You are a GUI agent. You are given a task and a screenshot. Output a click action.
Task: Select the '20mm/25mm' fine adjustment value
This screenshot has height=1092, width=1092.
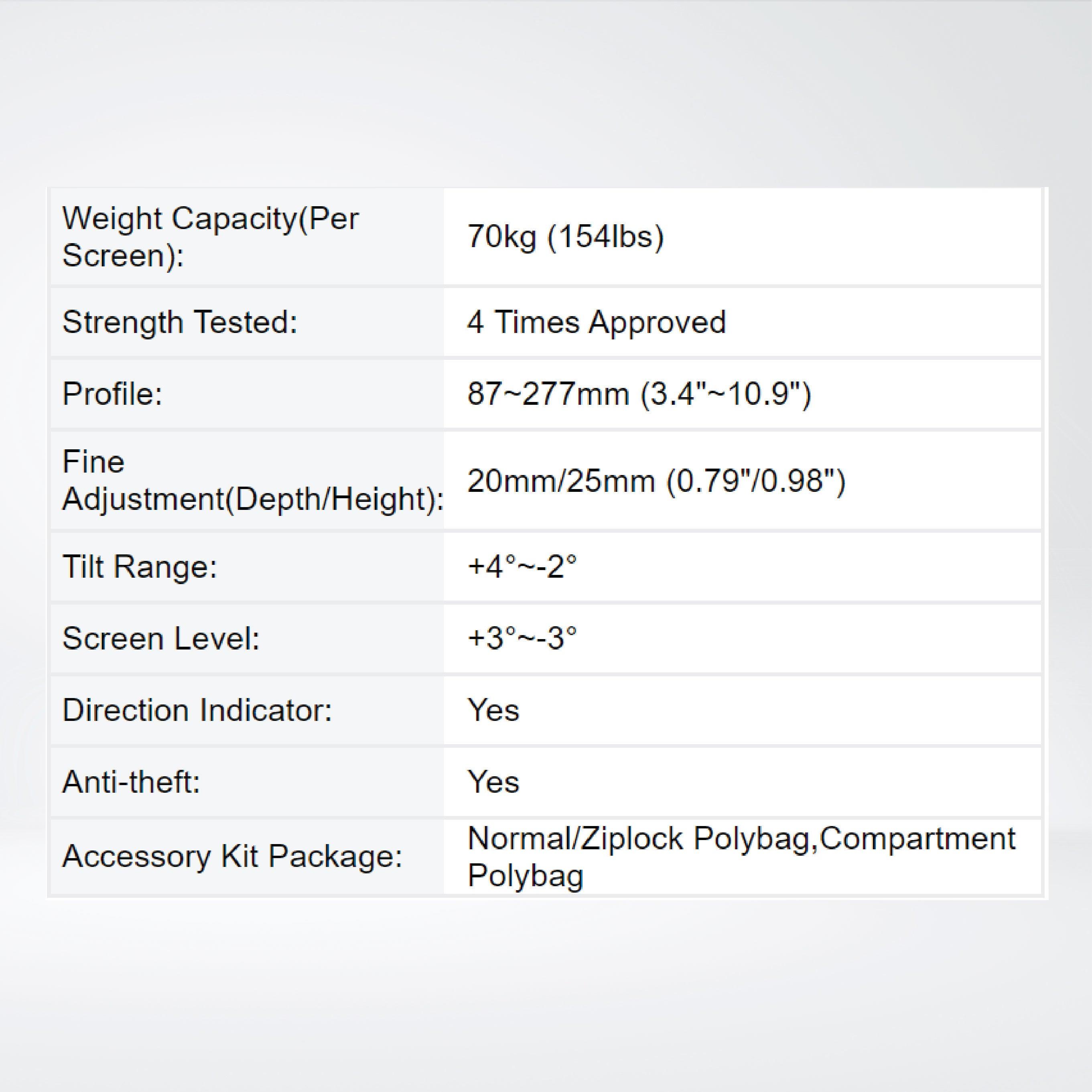tap(561, 481)
